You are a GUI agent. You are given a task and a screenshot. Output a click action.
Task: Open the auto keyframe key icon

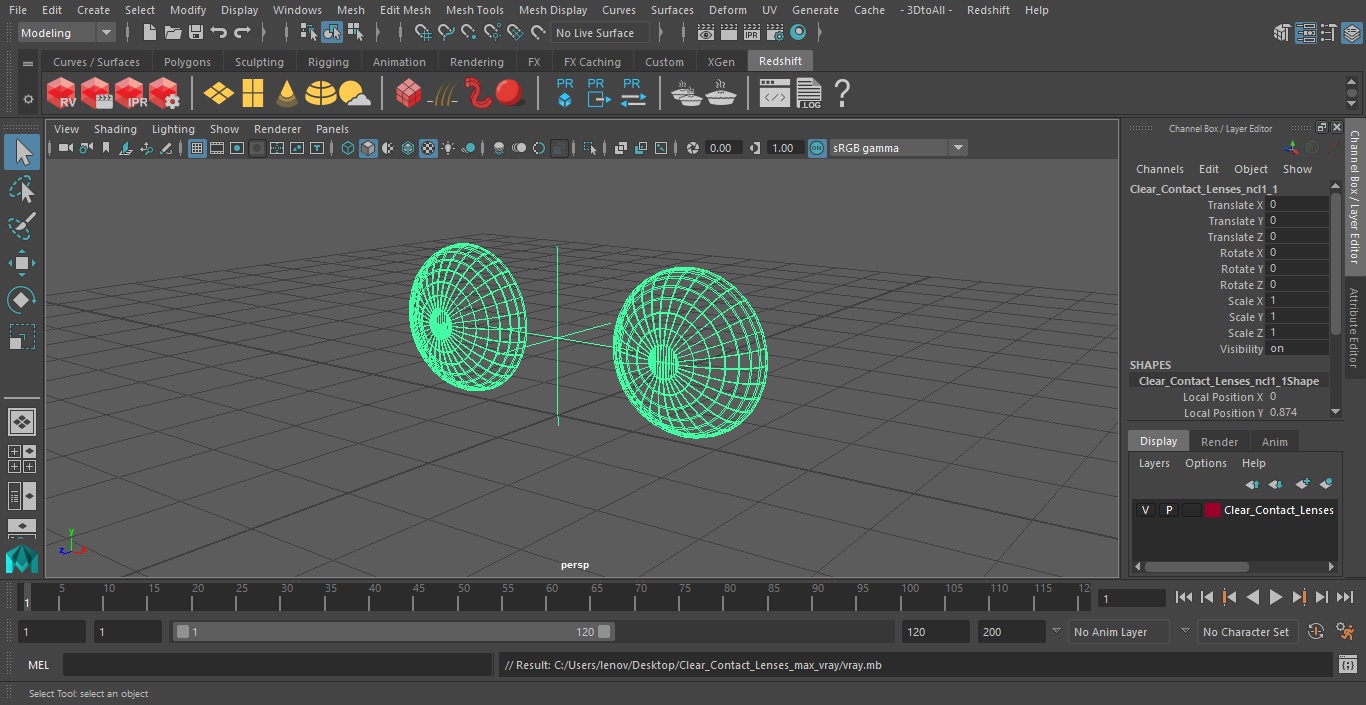[x=1316, y=632]
